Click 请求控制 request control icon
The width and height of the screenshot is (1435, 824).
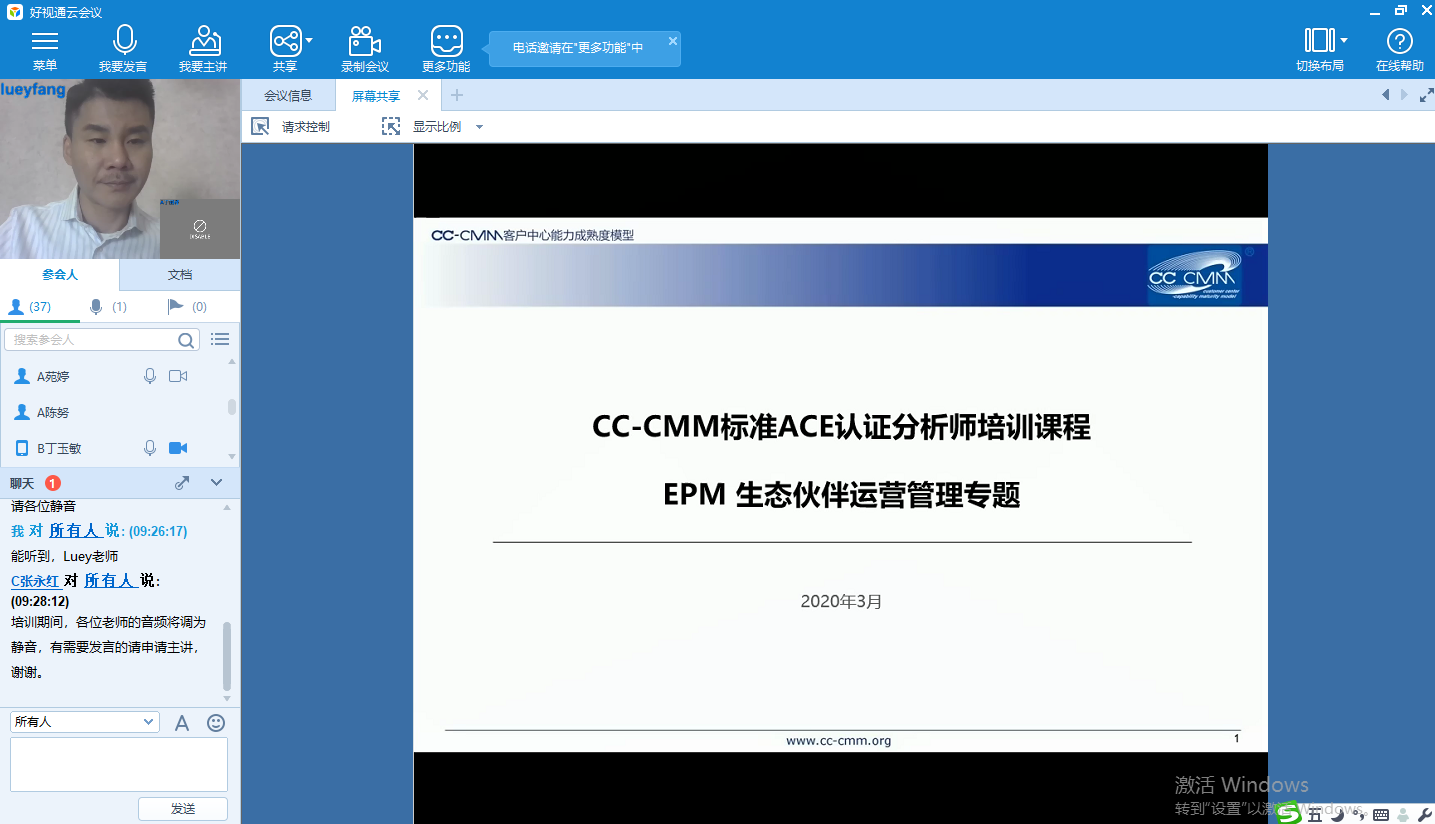click(261, 127)
